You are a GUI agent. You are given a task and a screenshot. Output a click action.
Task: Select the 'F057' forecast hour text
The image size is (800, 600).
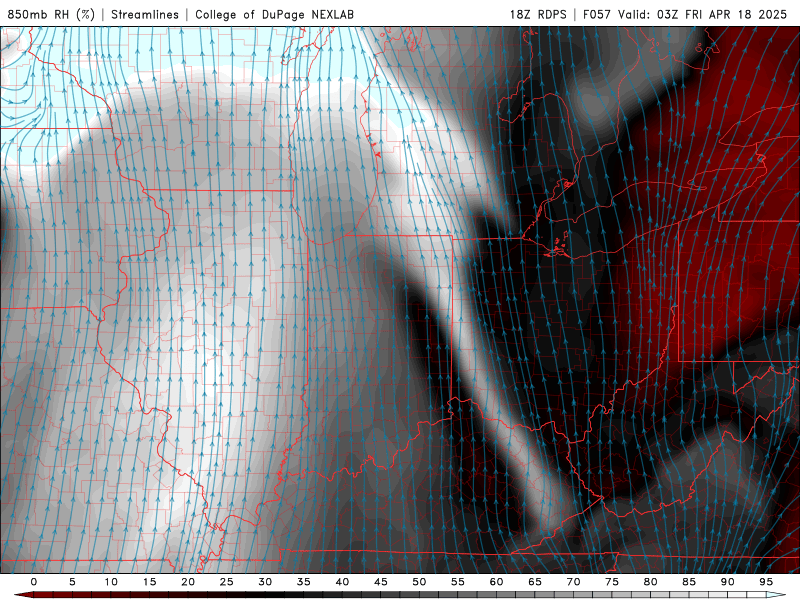pyautogui.click(x=597, y=14)
